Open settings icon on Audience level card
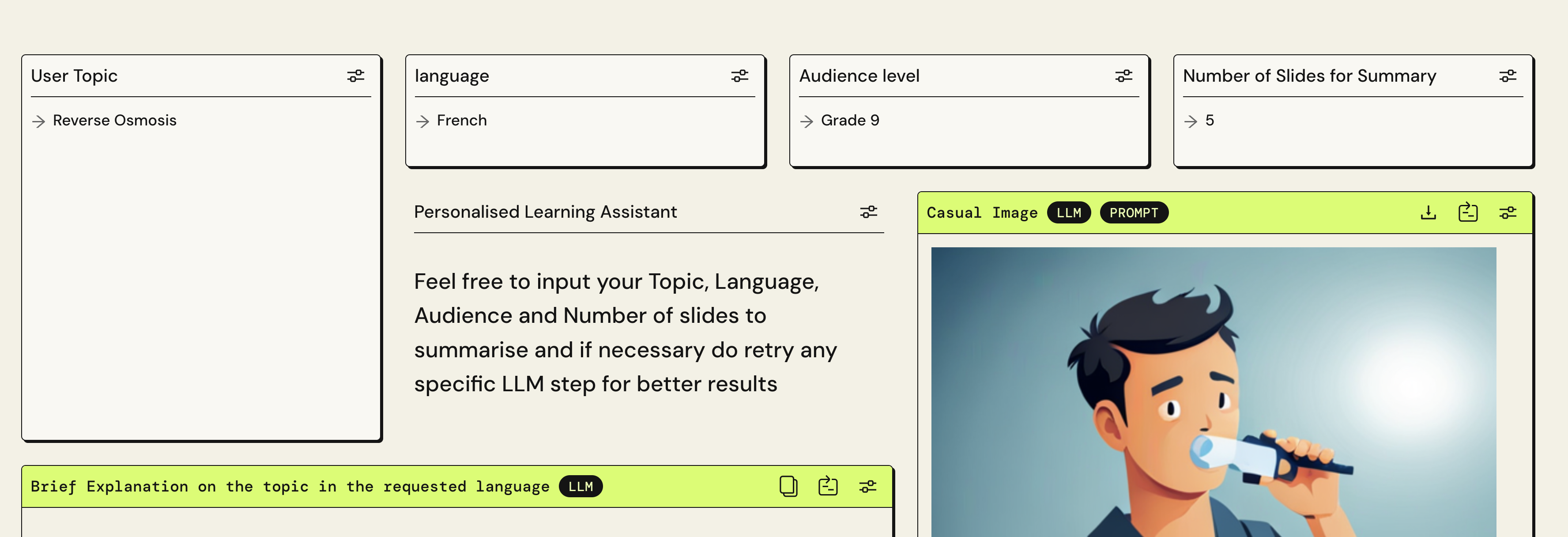The width and height of the screenshot is (1568, 537). click(x=1123, y=76)
